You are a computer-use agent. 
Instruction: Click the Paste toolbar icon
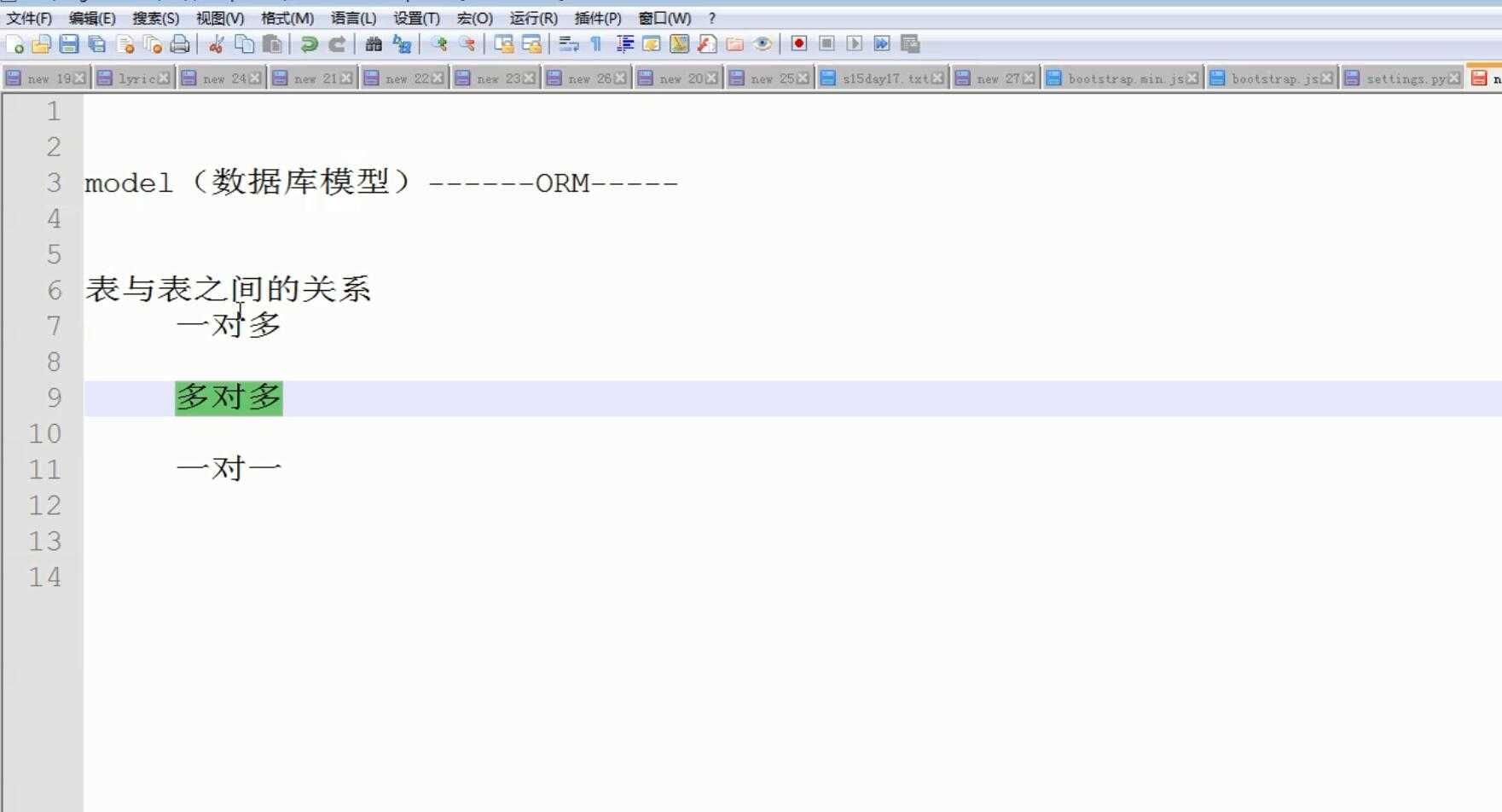coord(272,44)
